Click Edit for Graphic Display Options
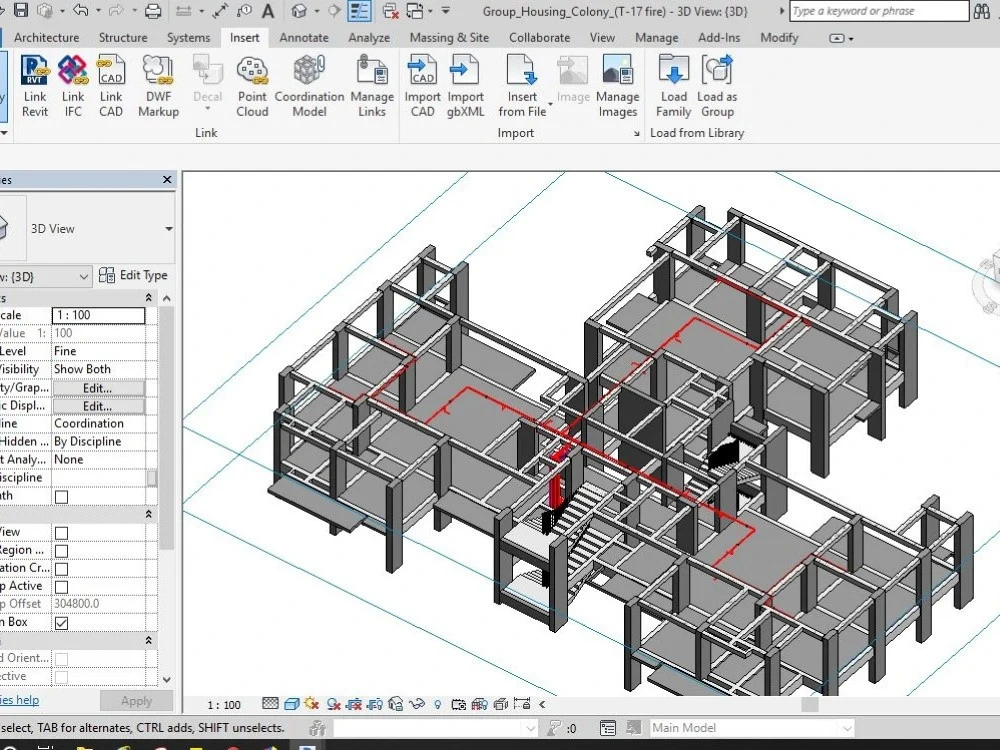Viewport: 1000px width, 750px height. 98,406
